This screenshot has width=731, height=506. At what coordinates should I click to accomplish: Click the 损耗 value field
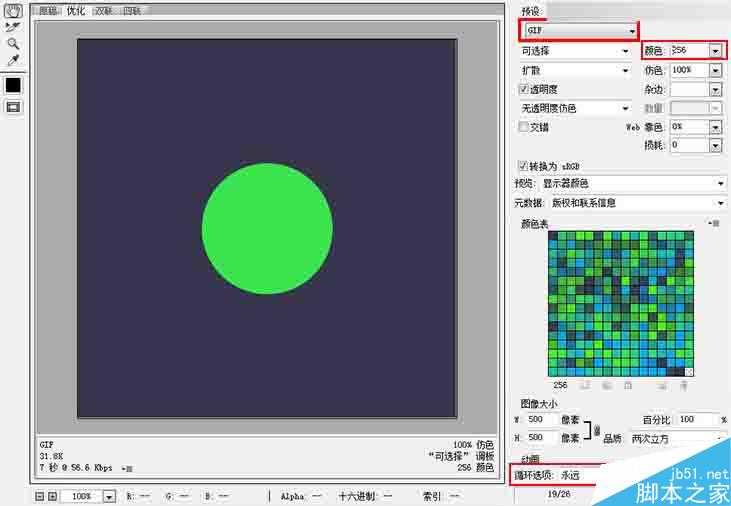point(690,146)
